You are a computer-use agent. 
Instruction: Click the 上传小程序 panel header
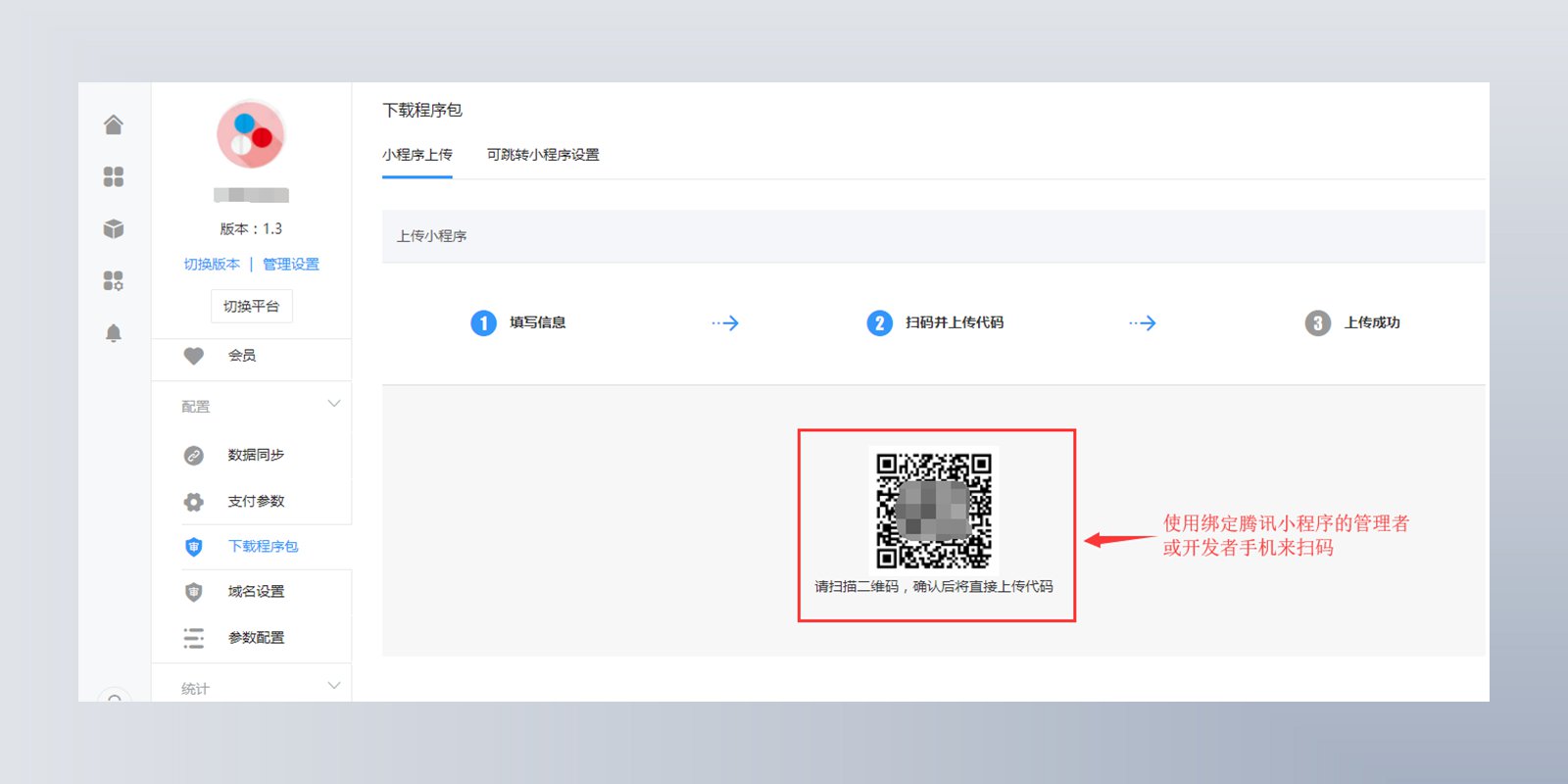pyautogui.click(x=933, y=236)
